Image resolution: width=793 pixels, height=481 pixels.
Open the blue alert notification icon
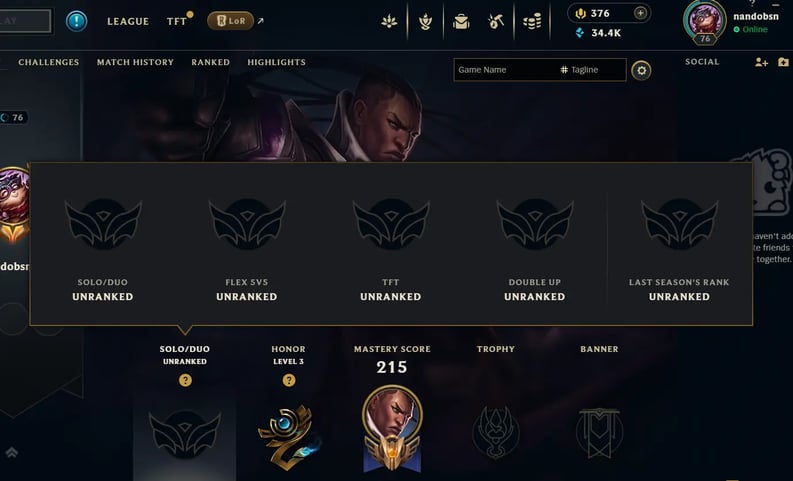coord(76,21)
